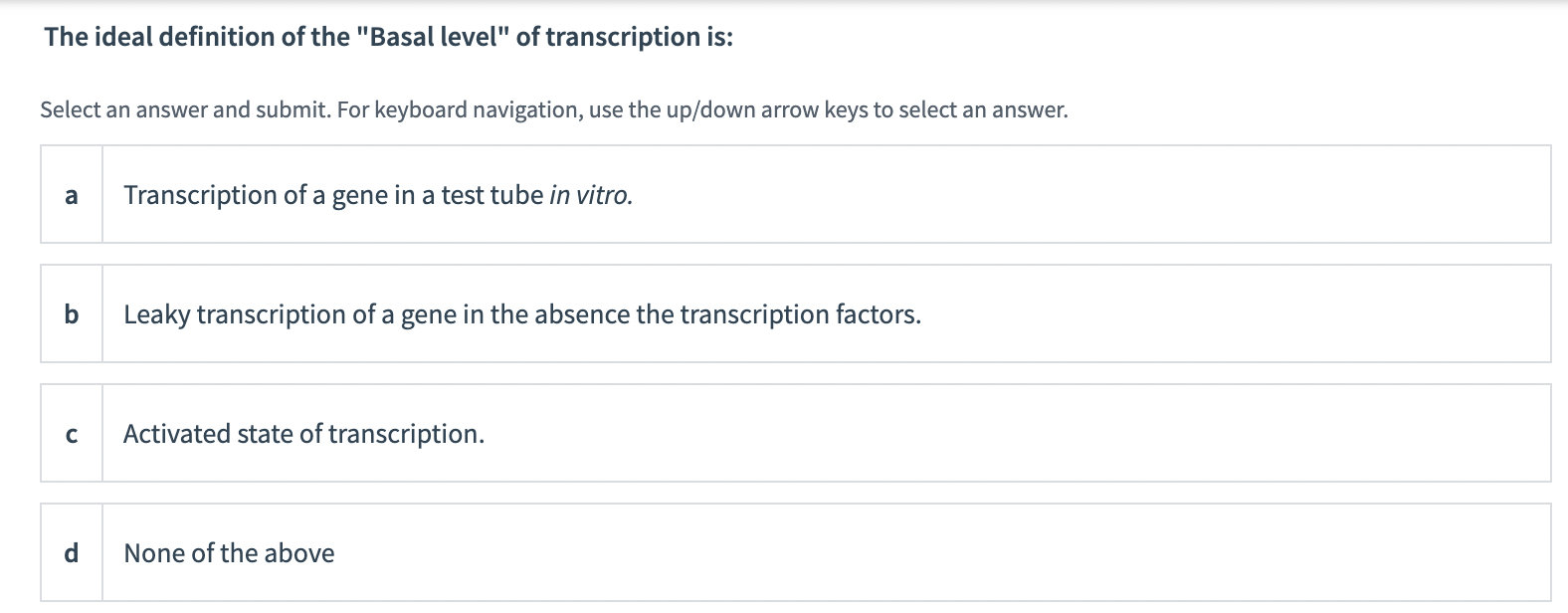Screen dimensions: 1568x613
Task: Click the letter label 'a' box
Action: click(x=70, y=195)
